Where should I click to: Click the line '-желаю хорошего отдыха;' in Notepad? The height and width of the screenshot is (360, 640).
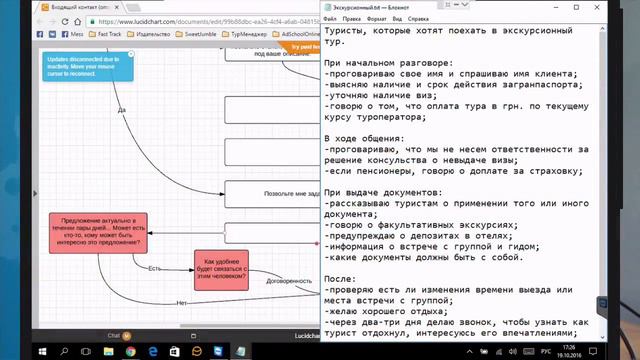tap(386, 311)
